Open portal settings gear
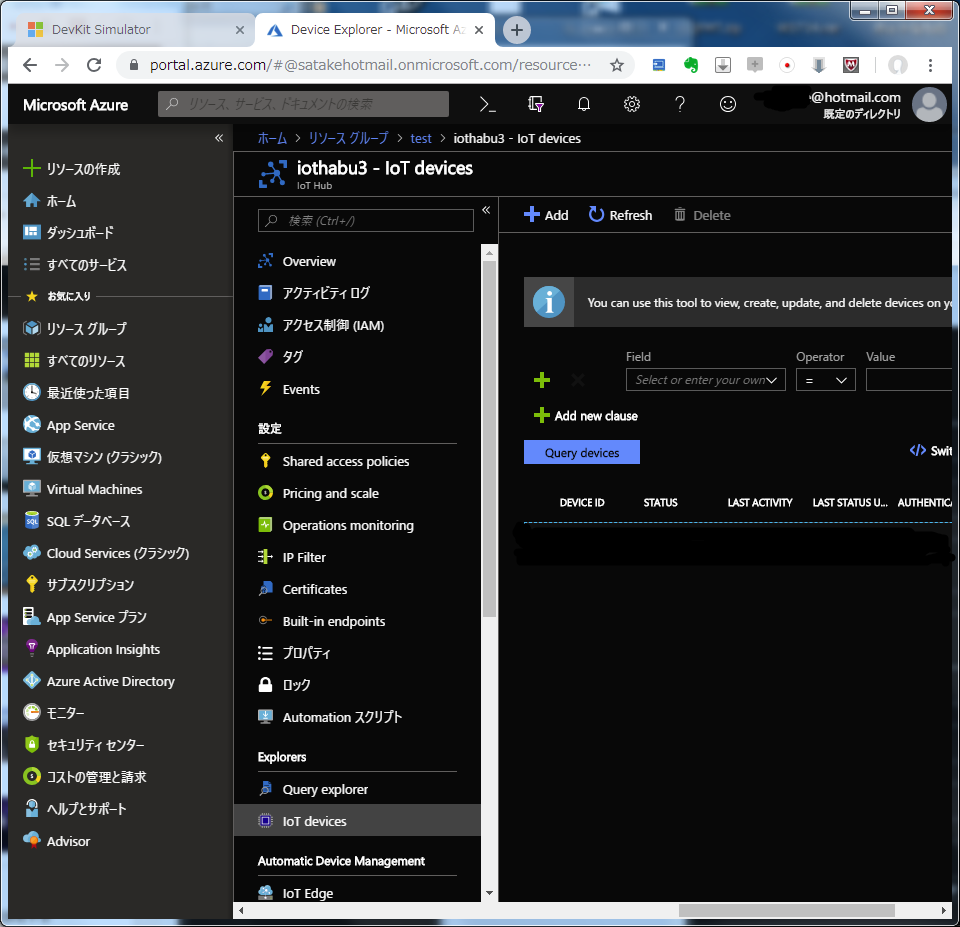The height and width of the screenshot is (927, 960). pos(632,104)
